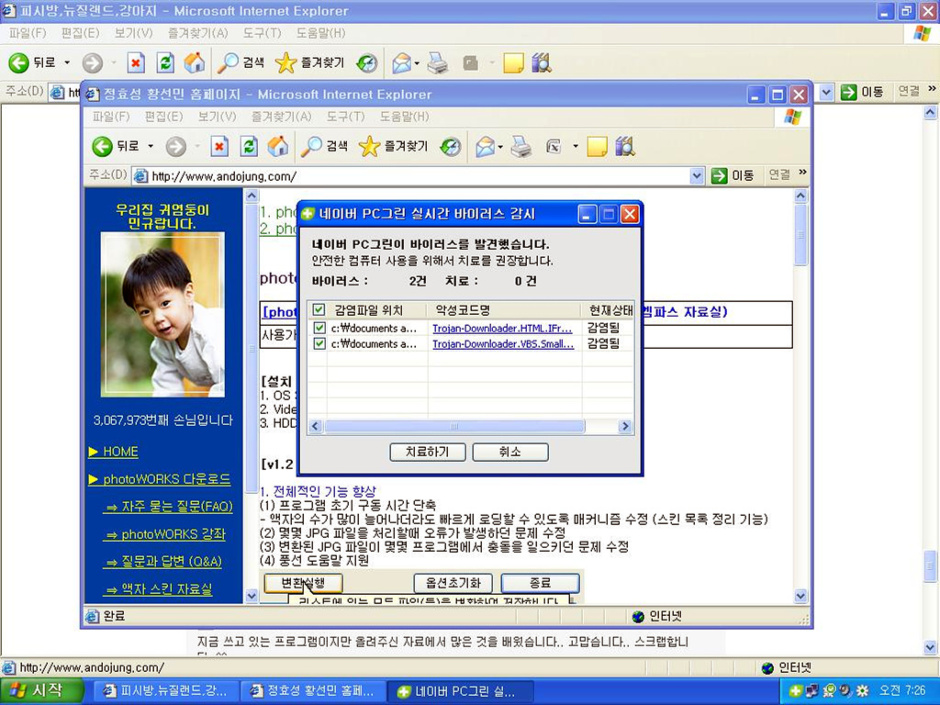Open the photoWORKS 강좌 sidebar link

(x=165, y=534)
